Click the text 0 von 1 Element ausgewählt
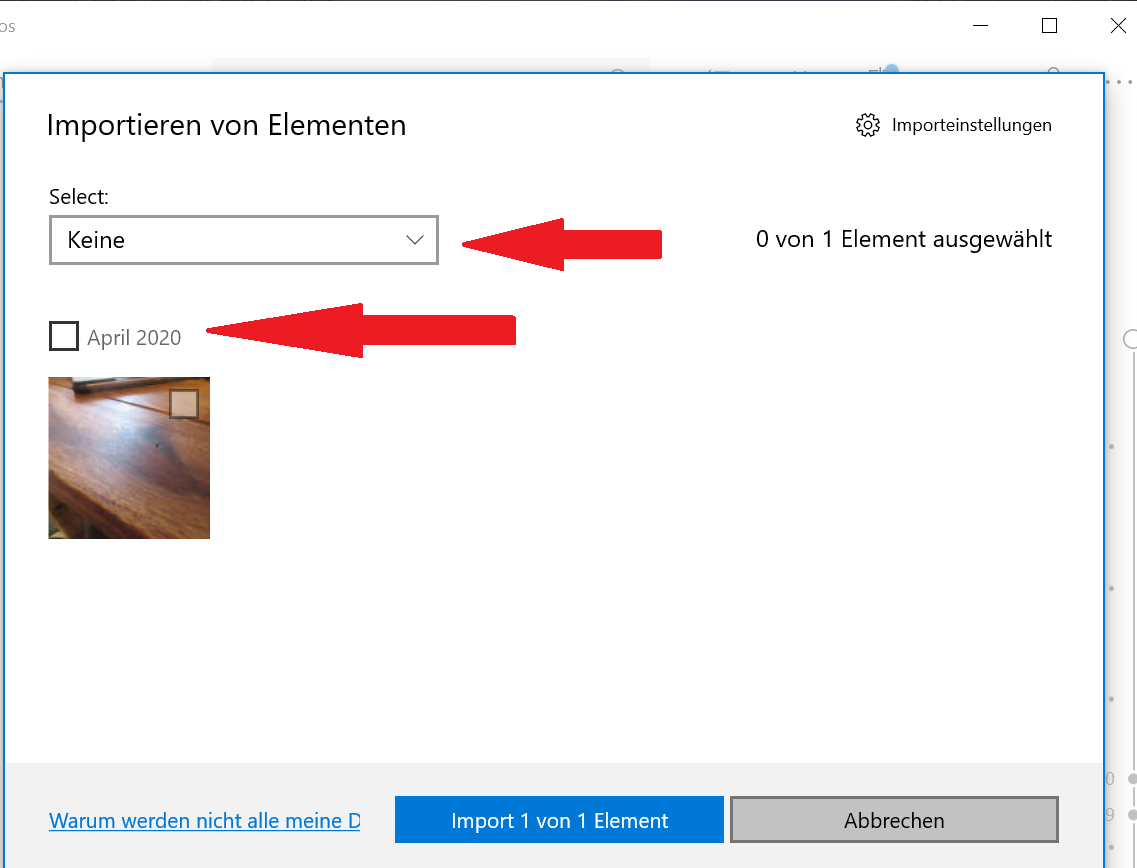The width and height of the screenshot is (1137, 868). (904, 239)
